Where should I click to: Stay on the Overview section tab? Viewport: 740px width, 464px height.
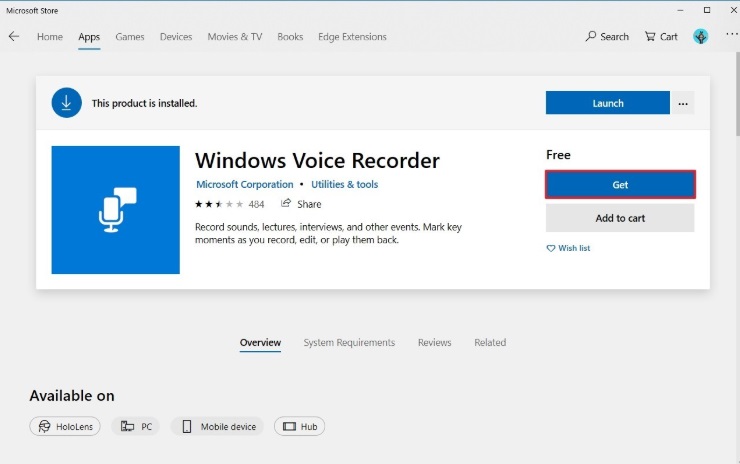pos(260,343)
